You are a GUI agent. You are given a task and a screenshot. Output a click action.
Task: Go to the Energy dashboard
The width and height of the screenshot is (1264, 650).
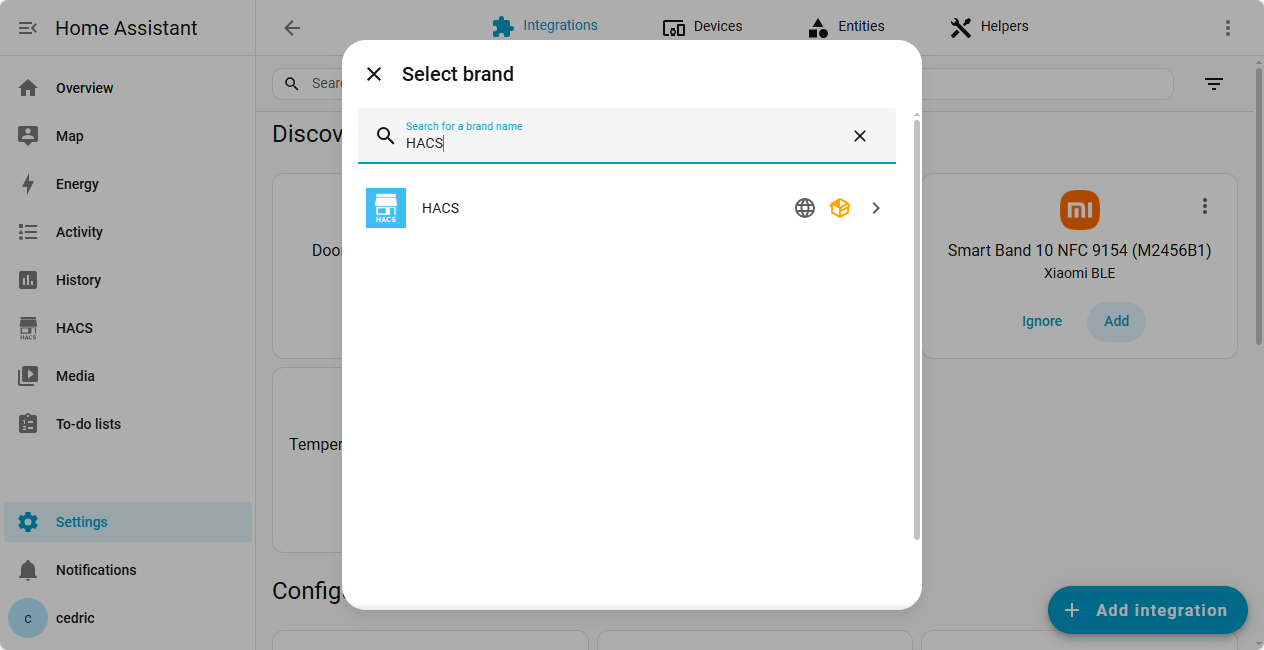point(77,184)
